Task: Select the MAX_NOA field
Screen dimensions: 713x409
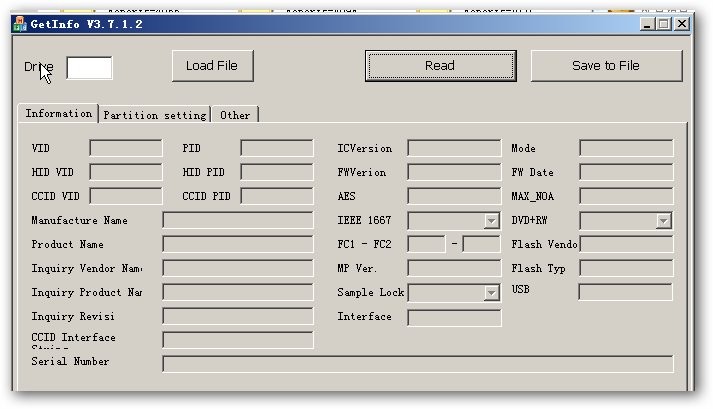Action: (x=626, y=196)
